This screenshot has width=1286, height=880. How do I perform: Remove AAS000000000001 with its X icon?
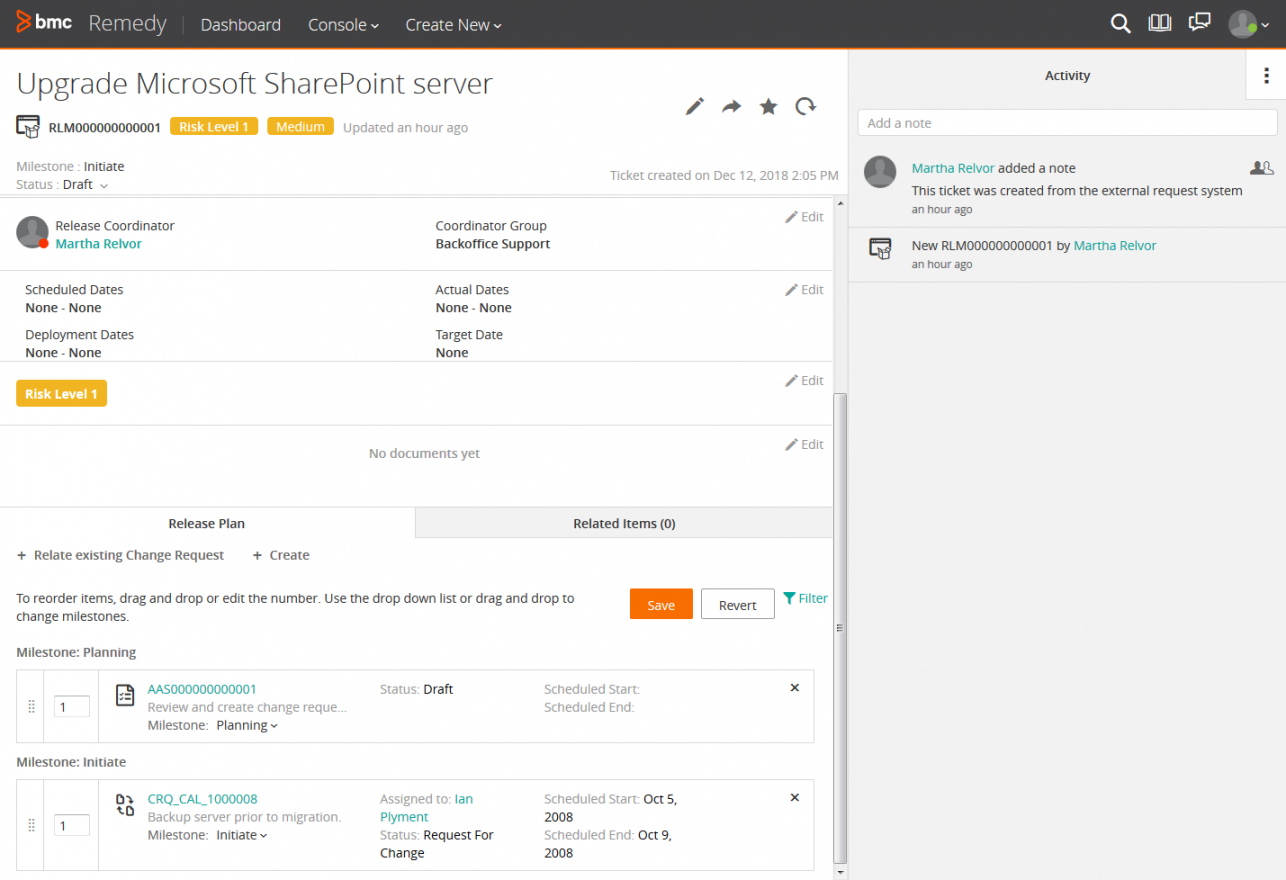[x=795, y=688]
